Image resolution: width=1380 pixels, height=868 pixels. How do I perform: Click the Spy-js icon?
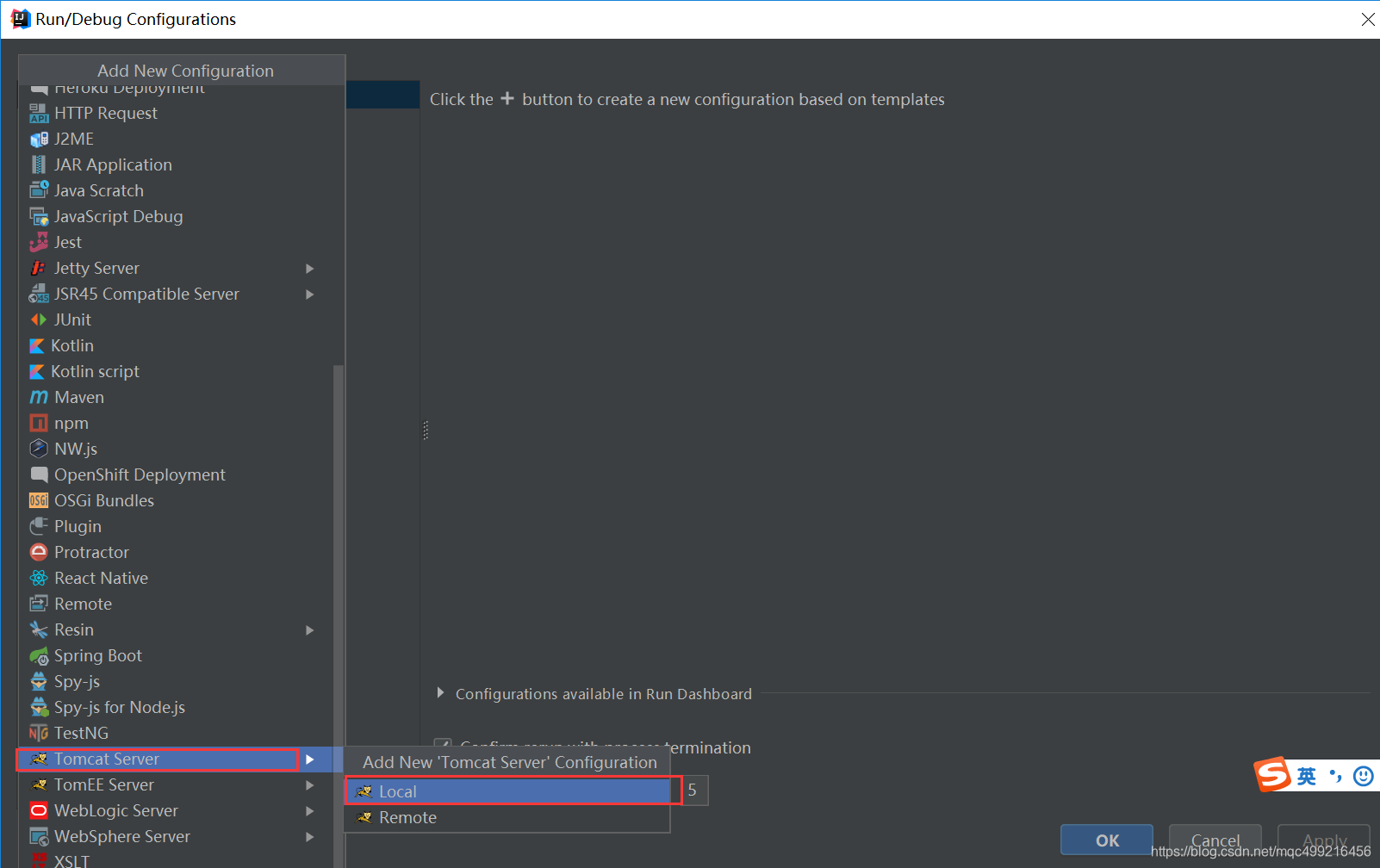click(x=39, y=681)
